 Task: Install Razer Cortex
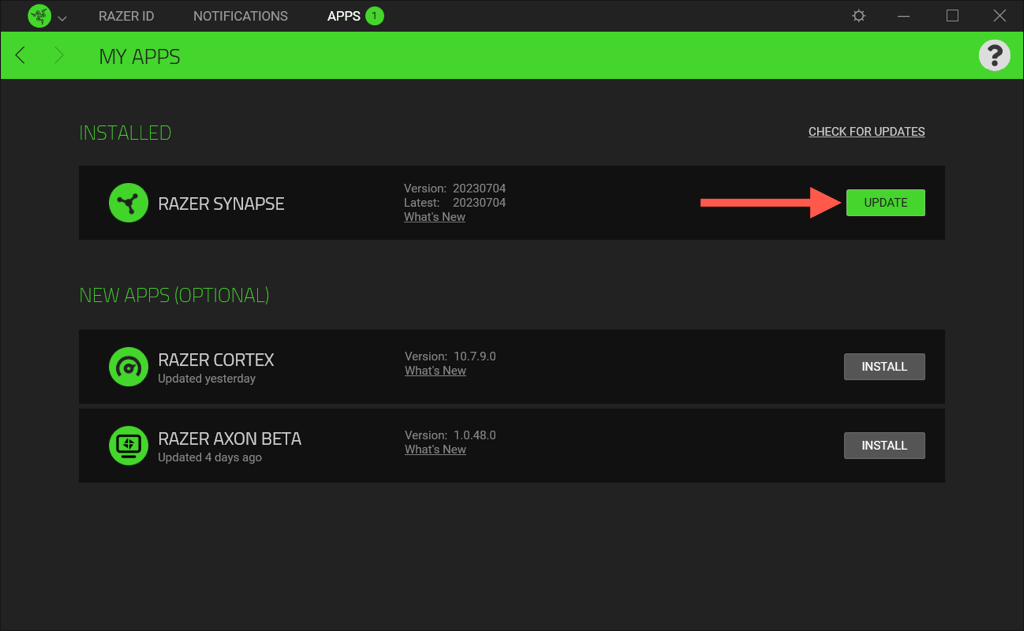pyautogui.click(x=884, y=367)
